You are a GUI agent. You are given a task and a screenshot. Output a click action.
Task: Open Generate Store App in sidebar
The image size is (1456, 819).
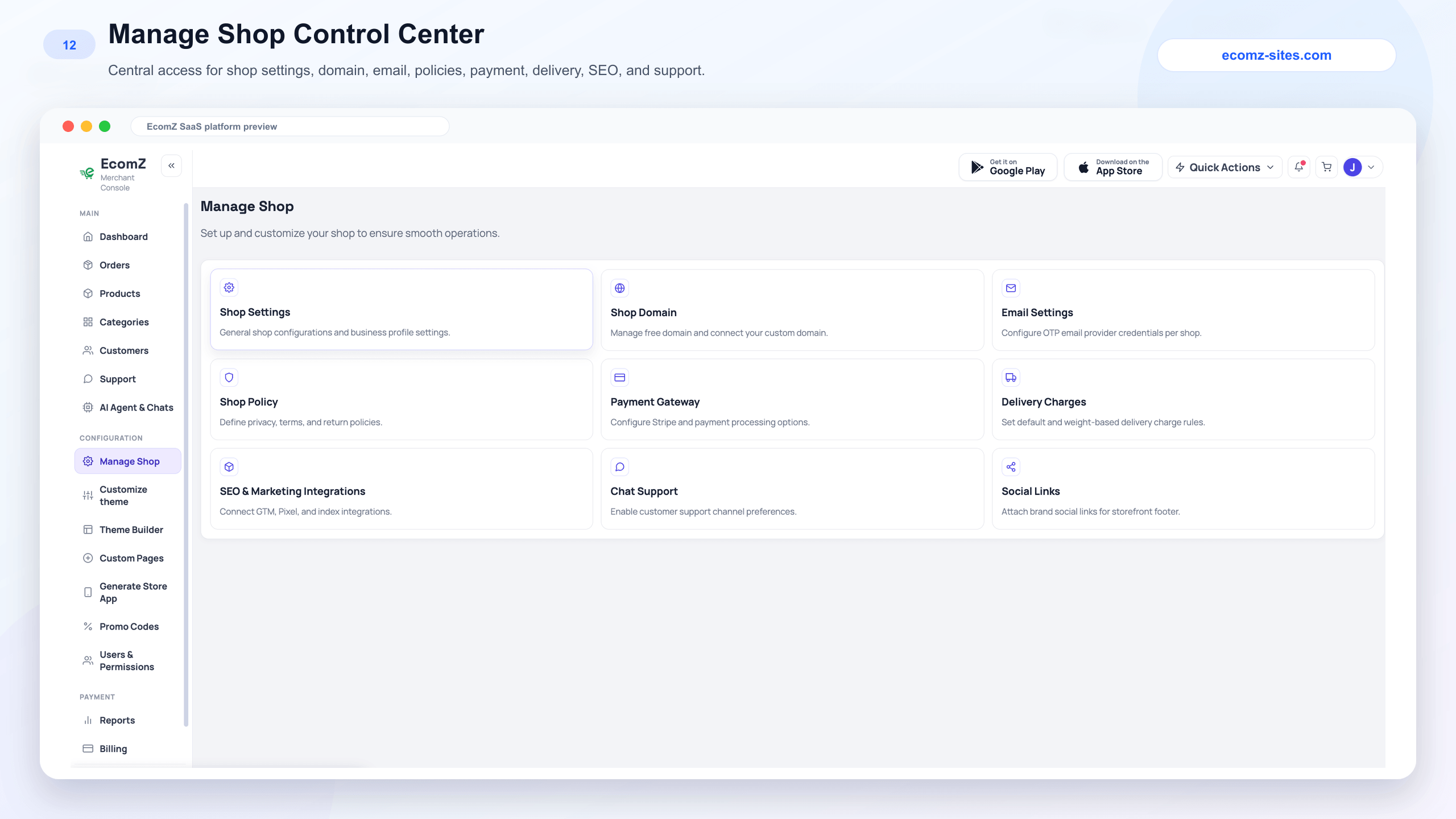click(x=128, y=592)
